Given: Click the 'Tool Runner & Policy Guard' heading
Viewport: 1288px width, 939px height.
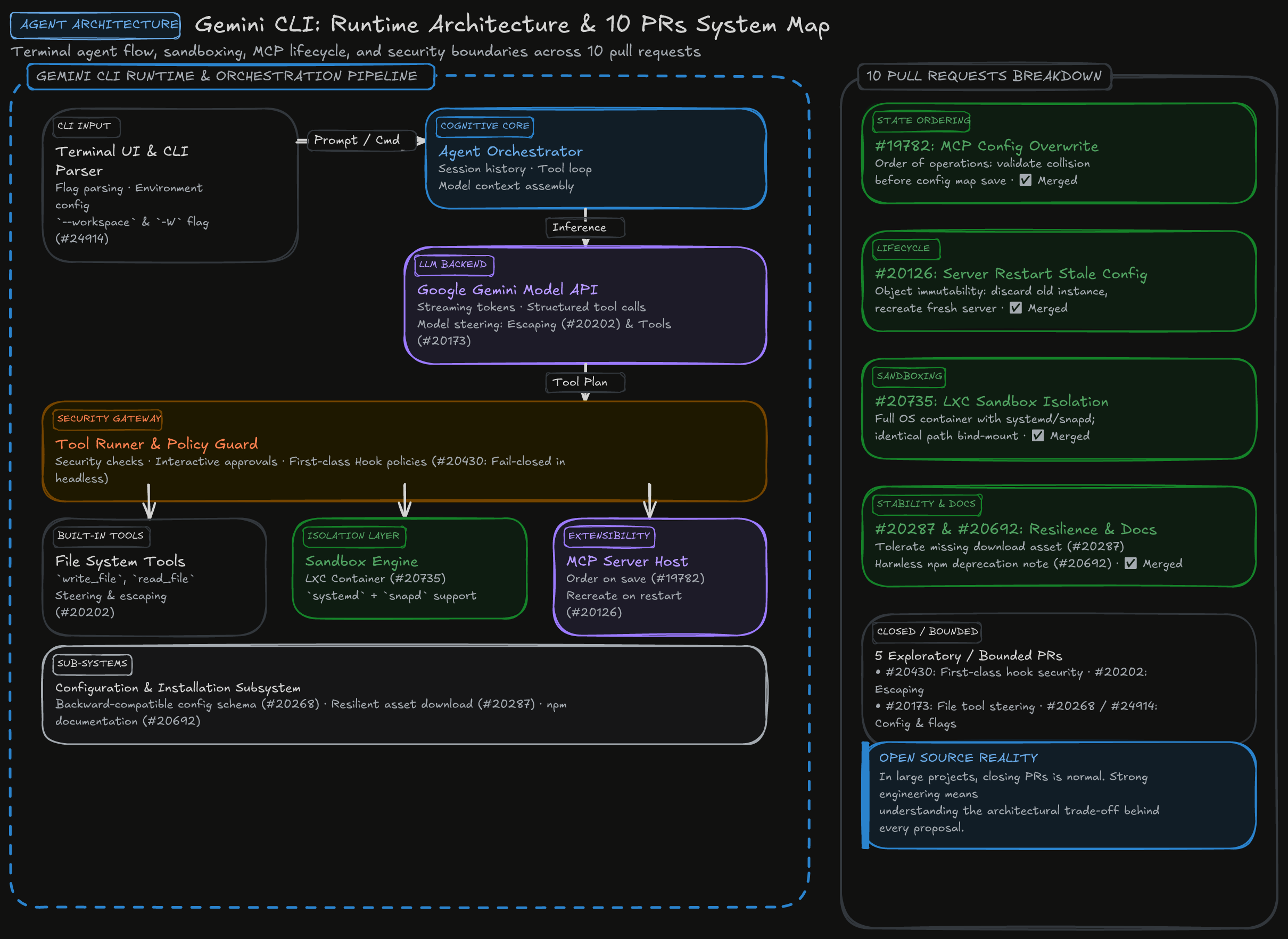Looking at the screenshot, I should pos(156,444).
